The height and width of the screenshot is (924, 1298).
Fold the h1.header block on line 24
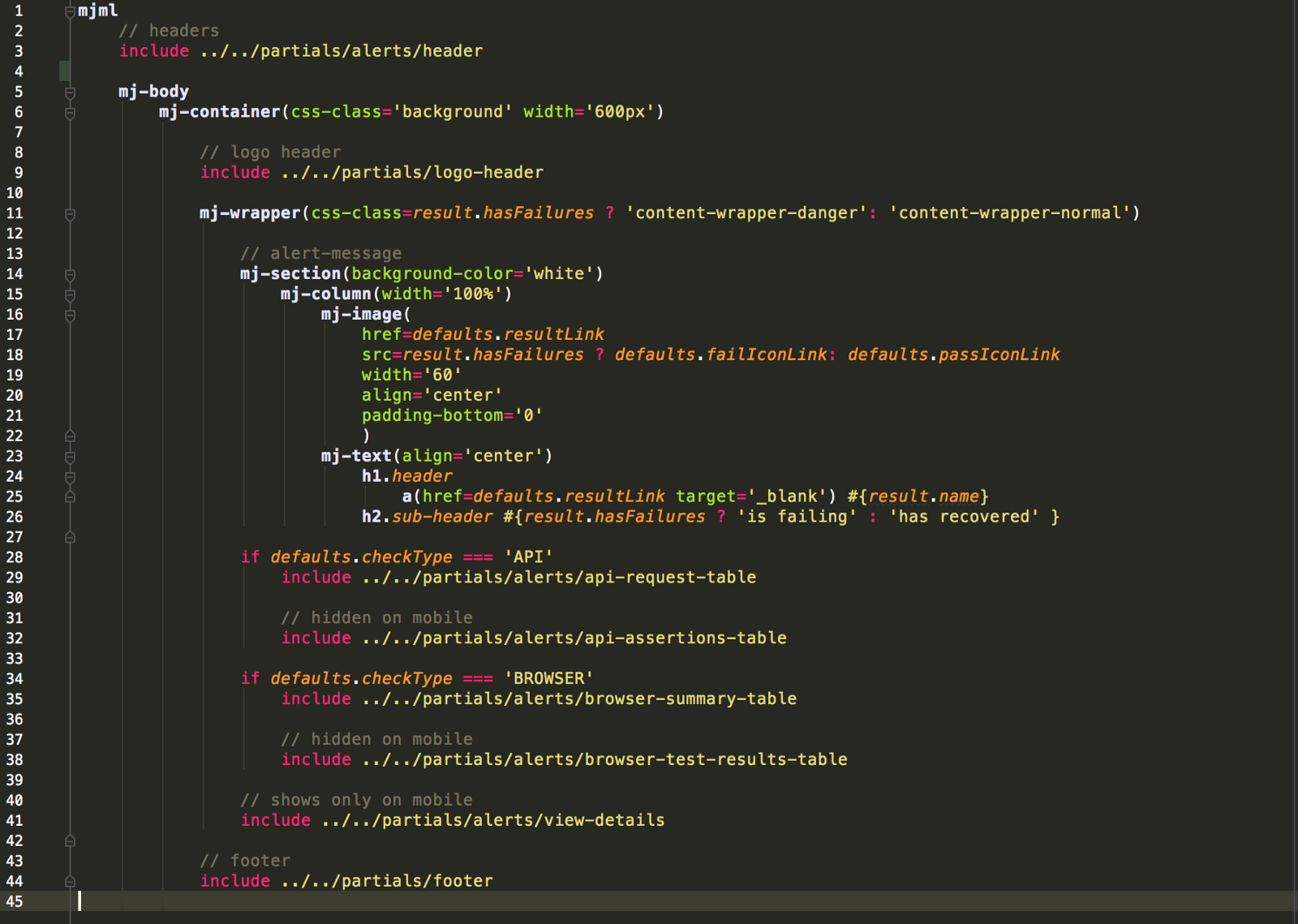pos(71,478)
